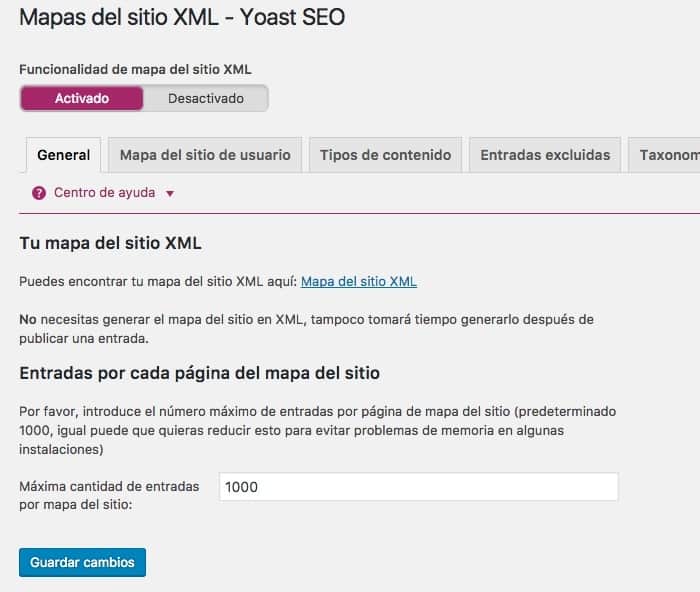Open the Mapa del sitio XML link

pos(358,282)
